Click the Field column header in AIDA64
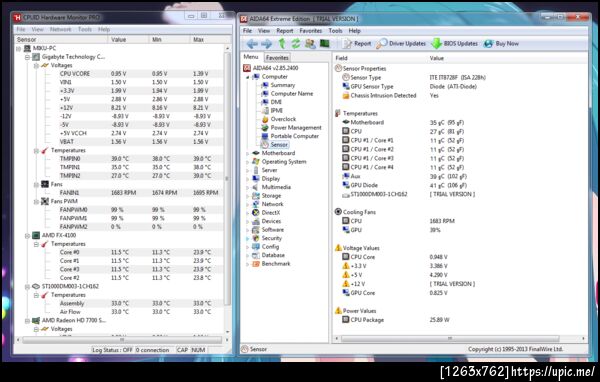Viewport: 600px width, 382px height. click(x=380, y=58)
